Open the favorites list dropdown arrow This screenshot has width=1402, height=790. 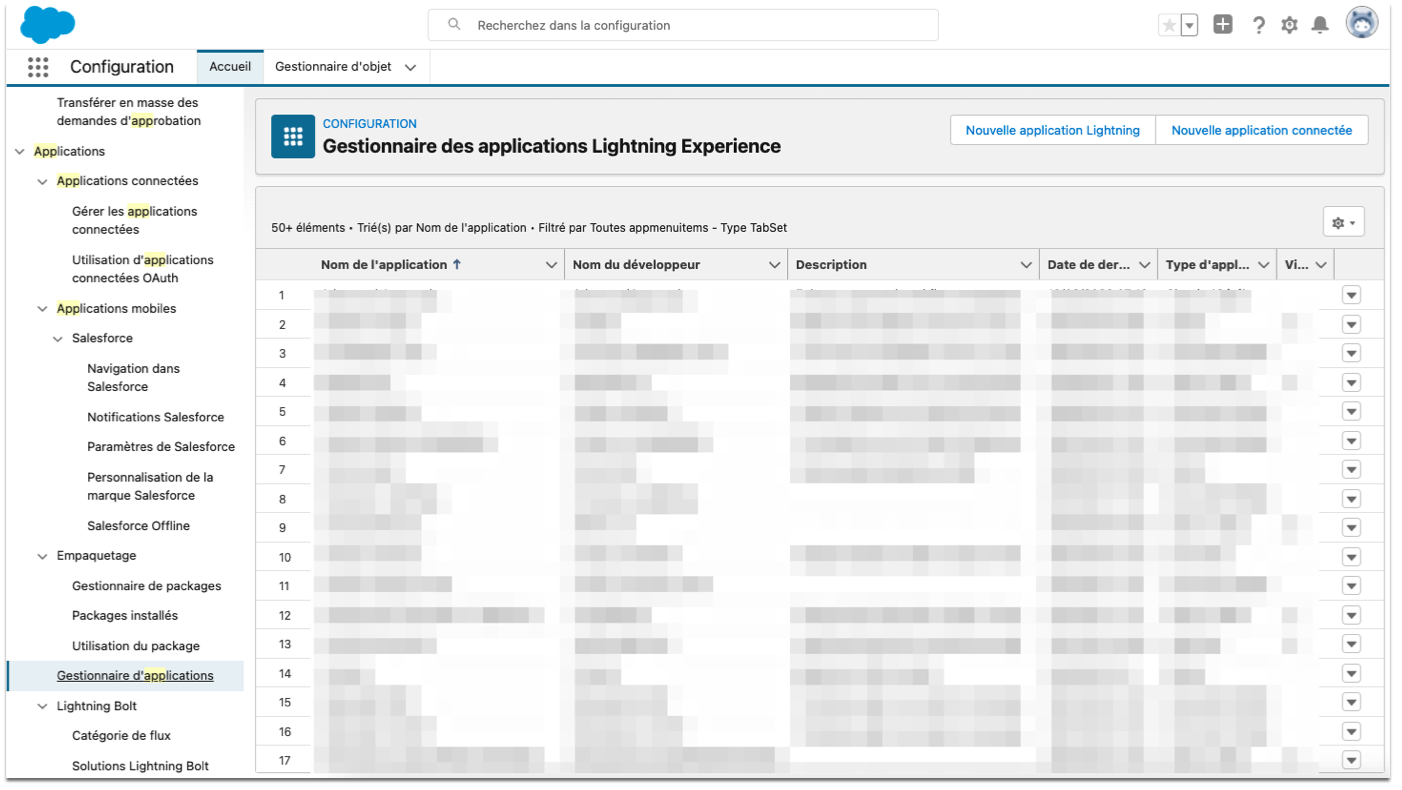click(x=1189, y=25)
